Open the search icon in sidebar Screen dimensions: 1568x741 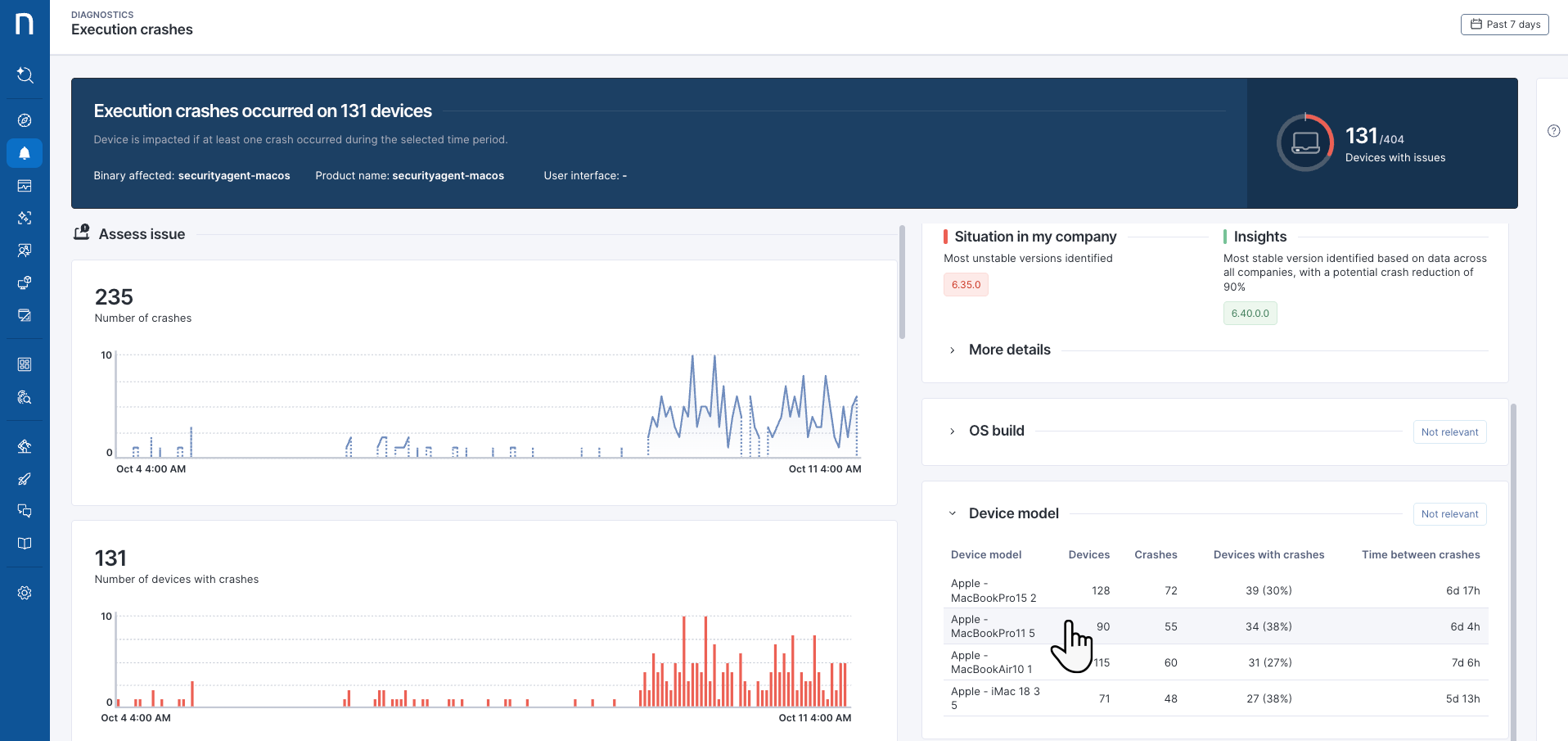25,75
